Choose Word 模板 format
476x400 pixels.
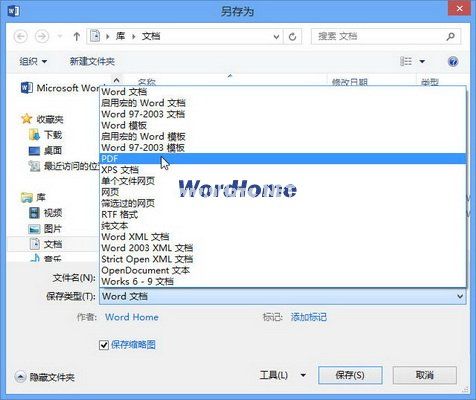[x=283, y=125]
